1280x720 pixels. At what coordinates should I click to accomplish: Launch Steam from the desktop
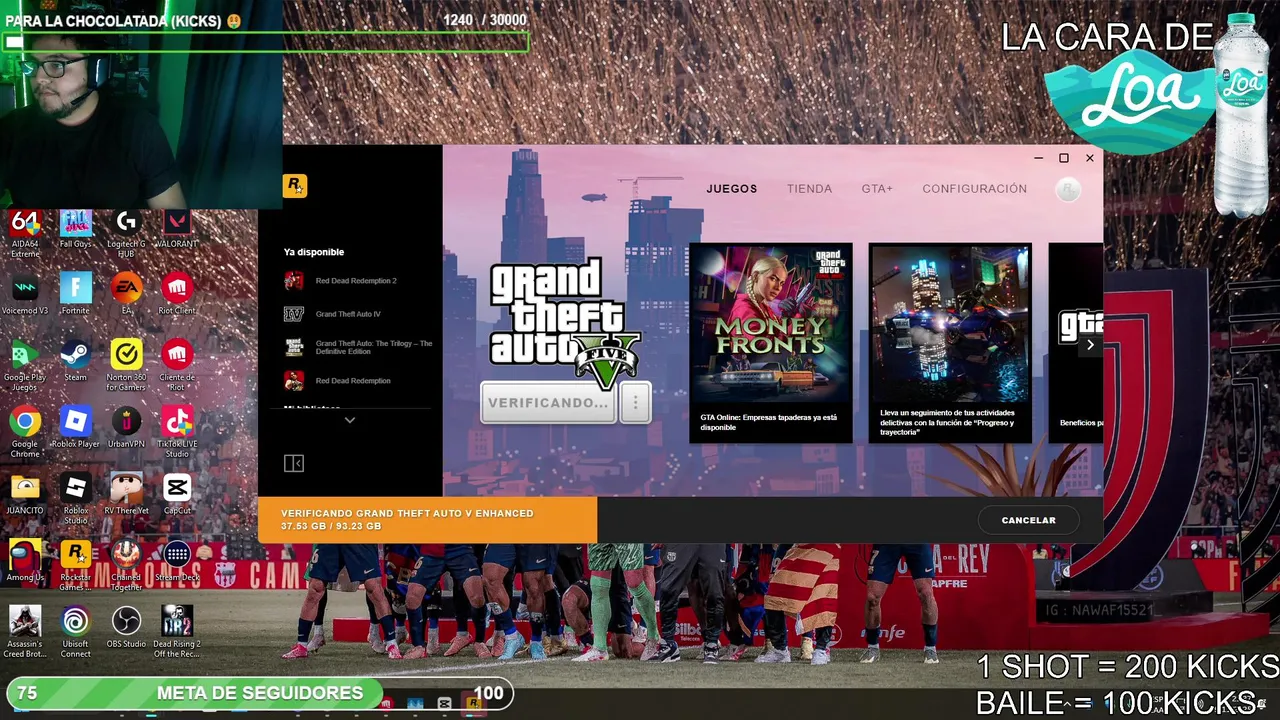[76, 361]
